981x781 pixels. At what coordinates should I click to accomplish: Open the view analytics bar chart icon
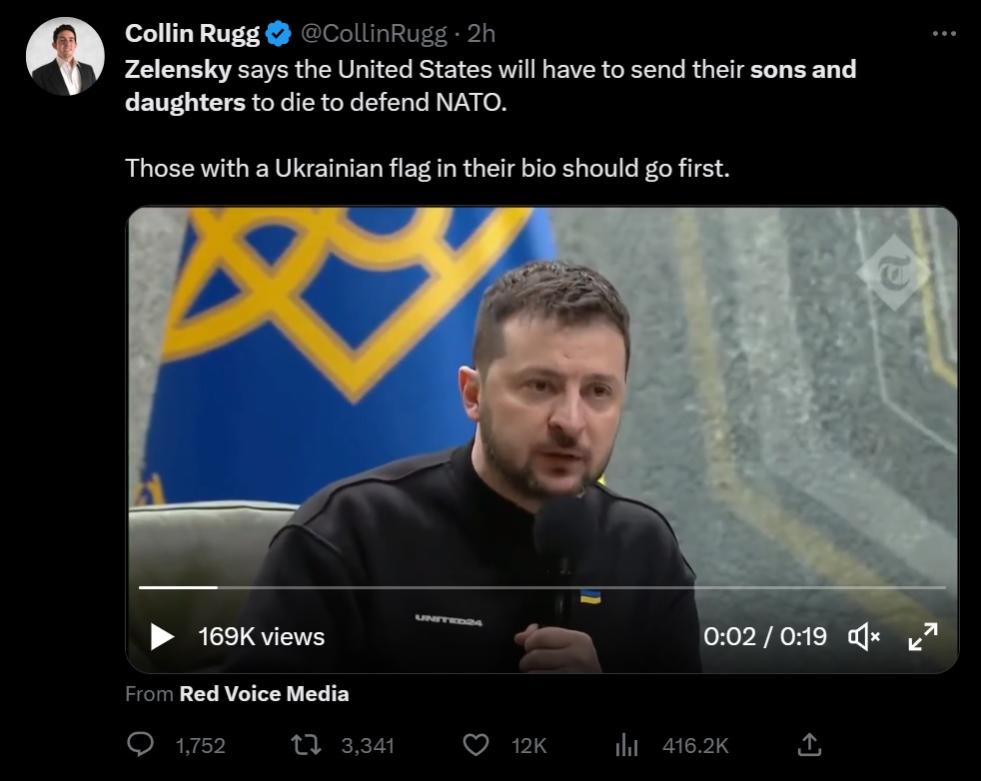[626, 745]
